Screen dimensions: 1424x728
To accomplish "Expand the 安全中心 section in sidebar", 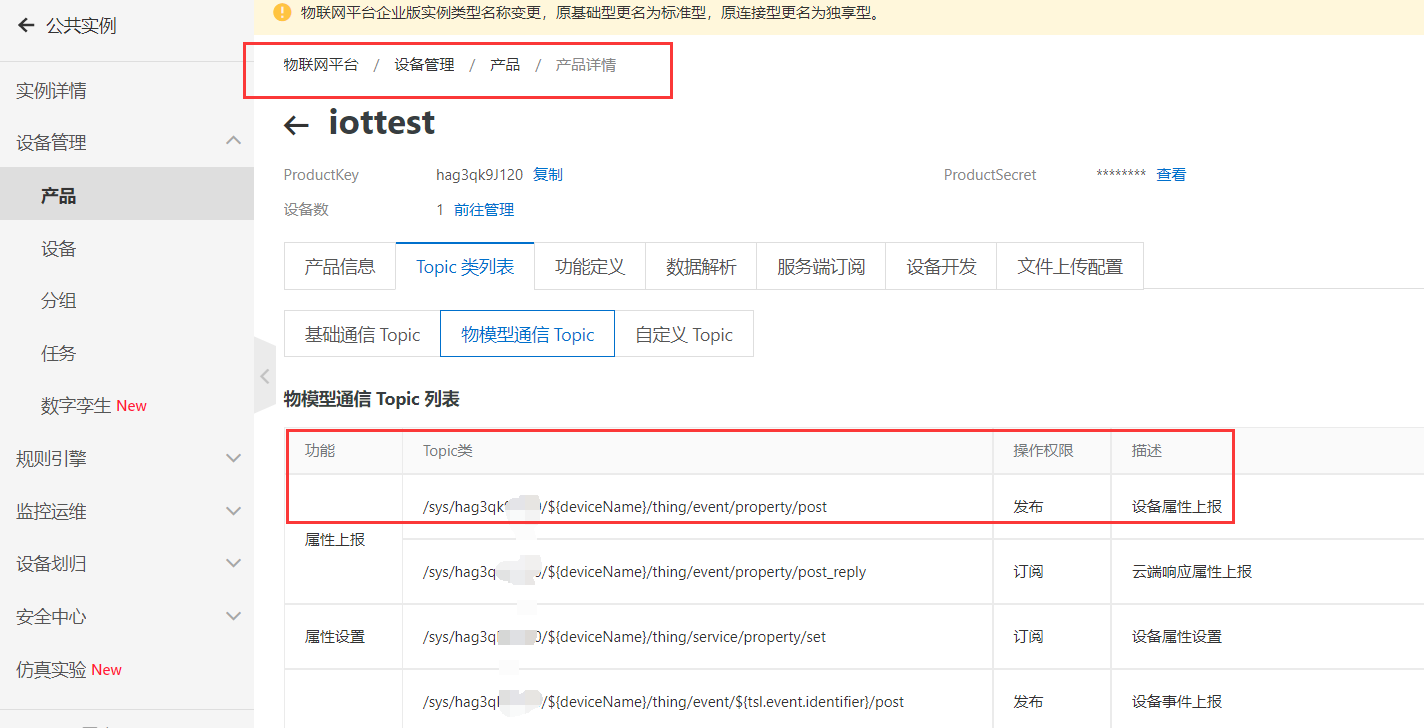I will point(233,616).
